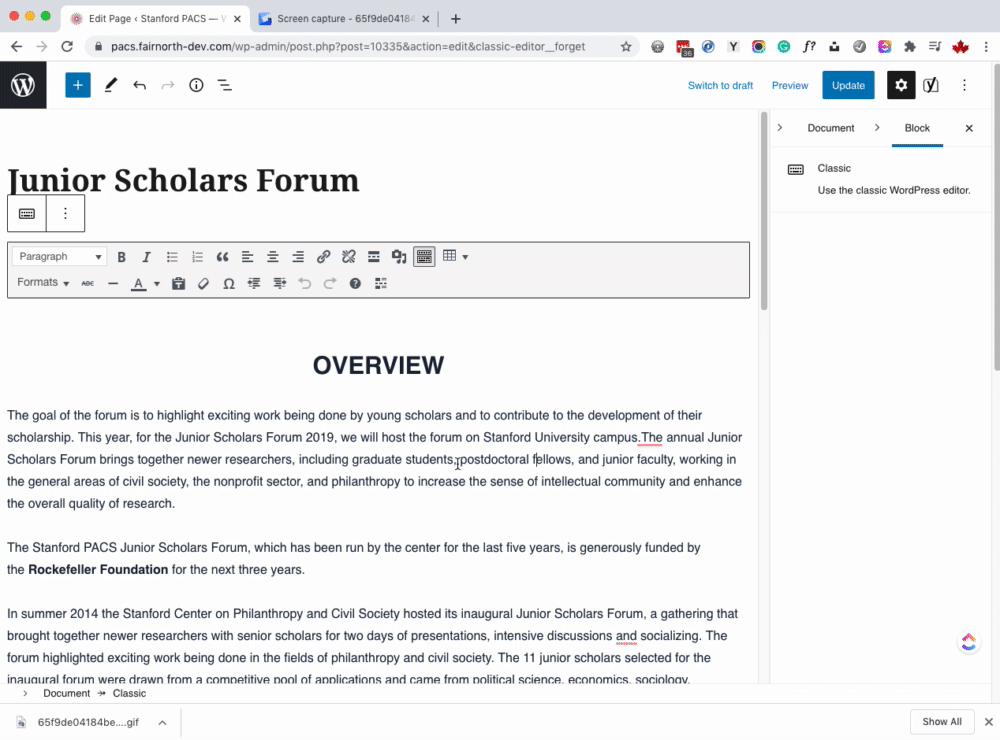Align text right
Screen dimensions: 1000x740
point(298,256)
